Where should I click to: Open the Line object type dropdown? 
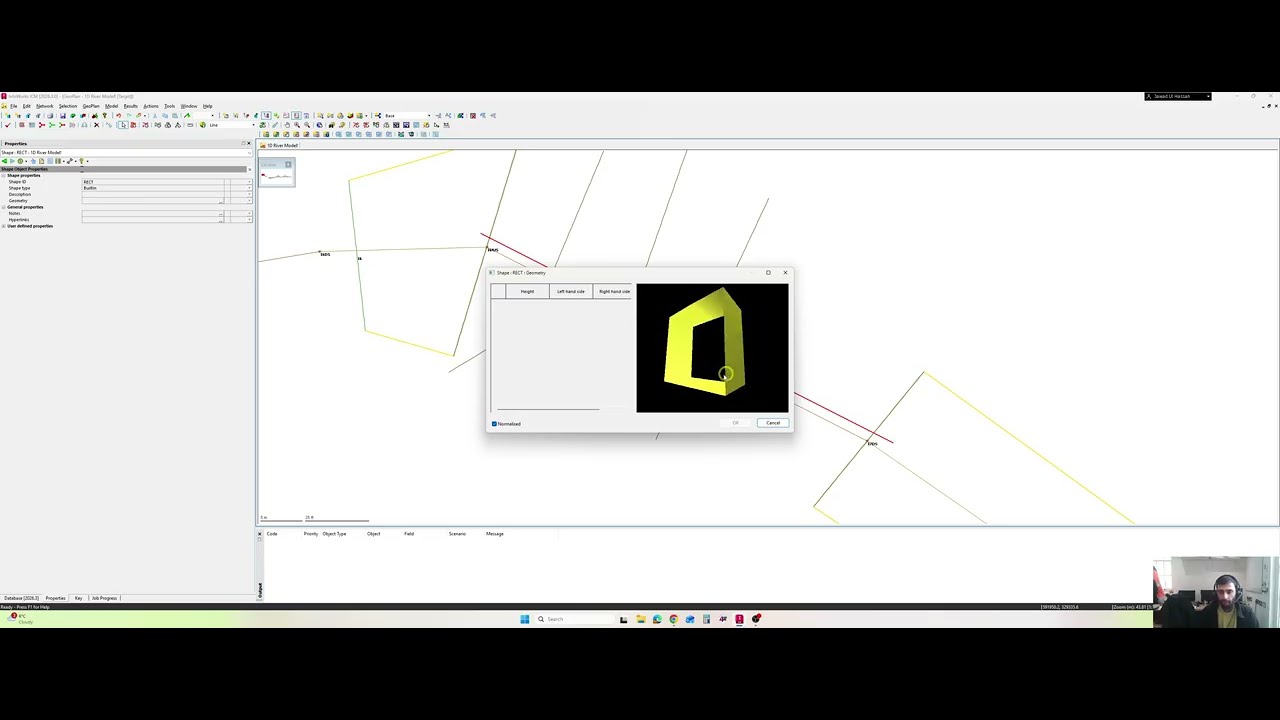point(253,125)
